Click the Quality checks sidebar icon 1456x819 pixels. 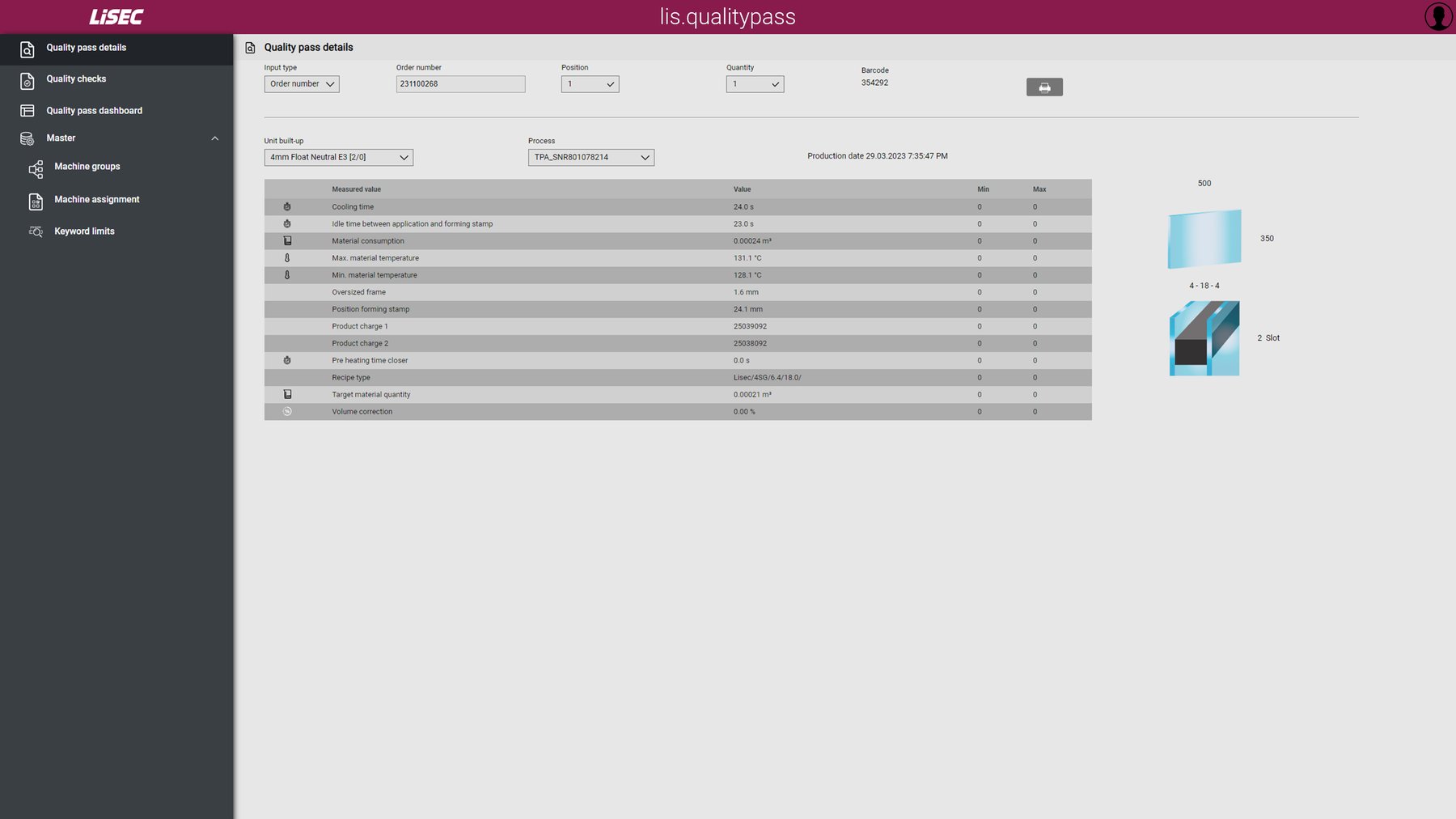[x=27, y=80]
